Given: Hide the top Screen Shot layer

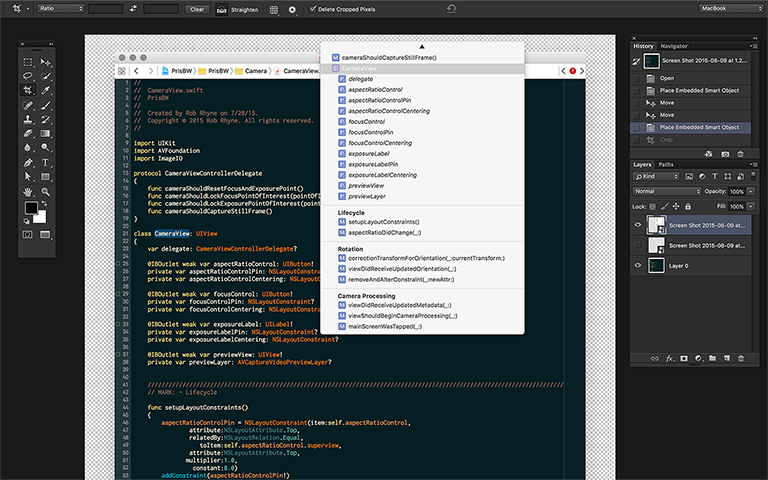Looking at the screenshot, I should point(638,225).
